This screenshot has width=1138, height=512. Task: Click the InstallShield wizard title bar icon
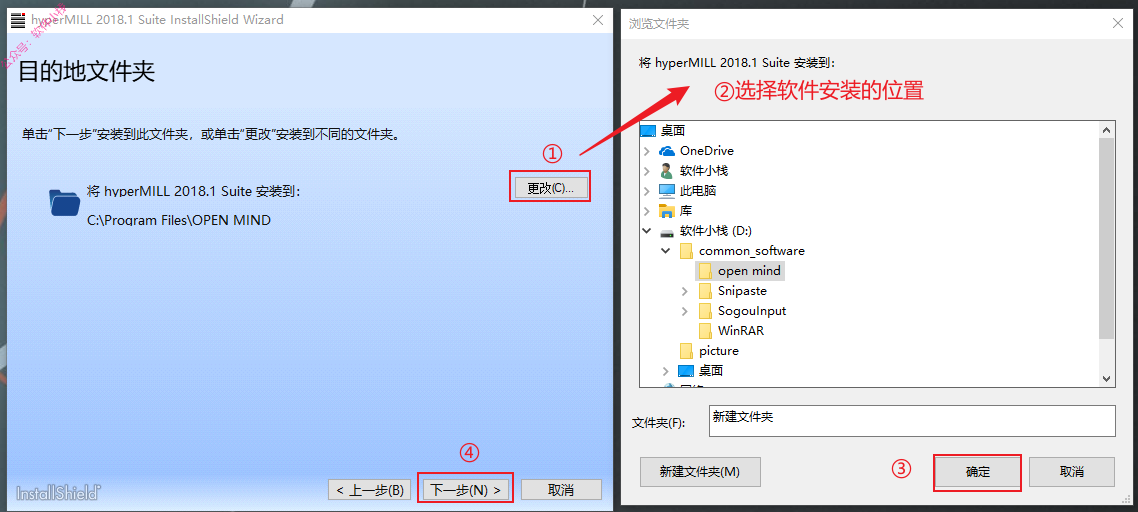(x=18, y=20)
